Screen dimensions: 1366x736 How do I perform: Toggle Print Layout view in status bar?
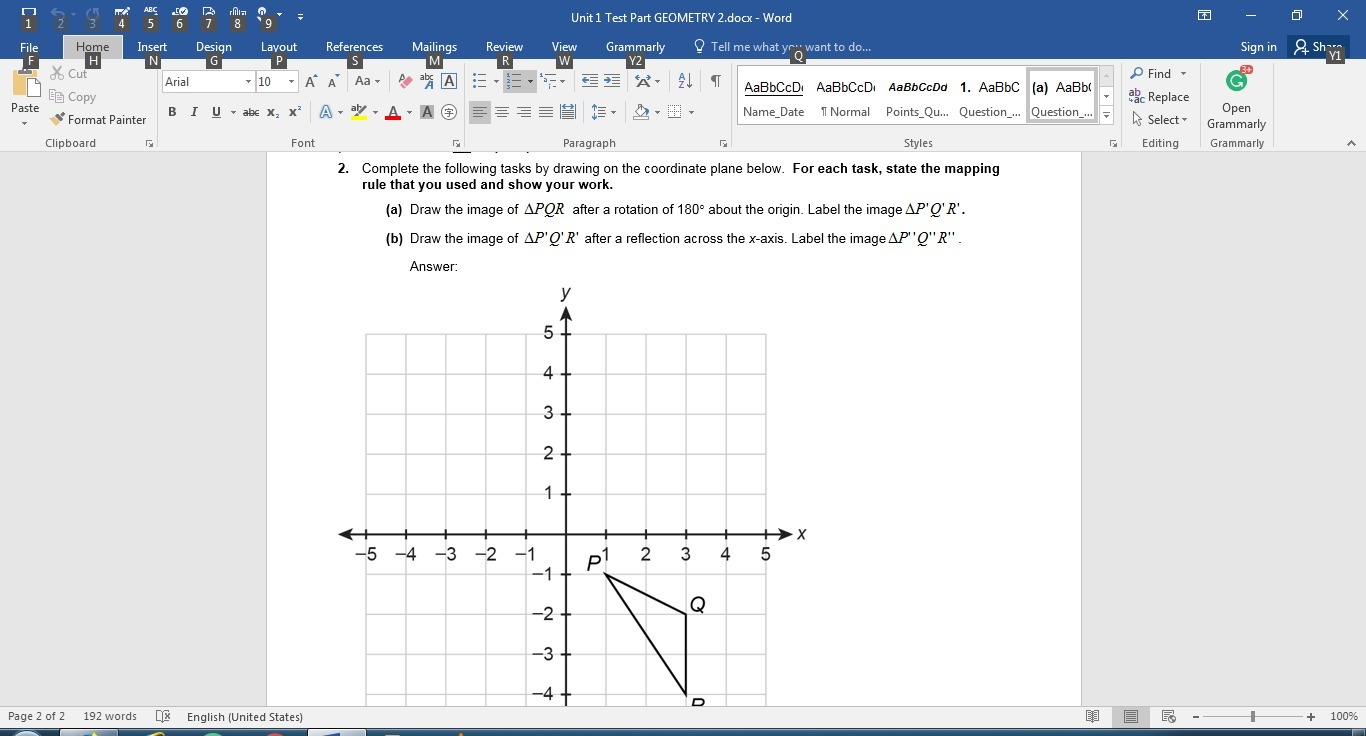[1131, 716]
